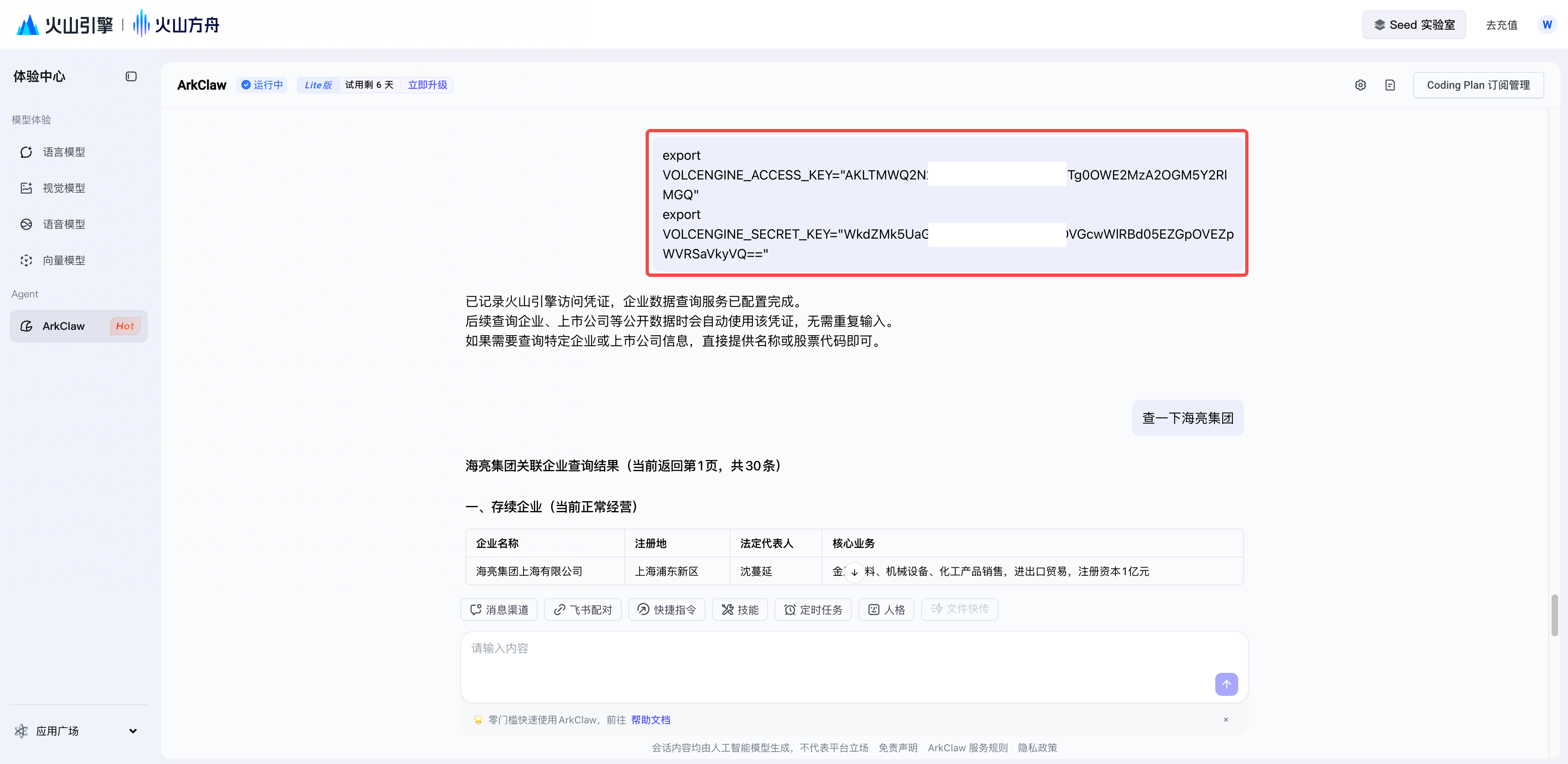The image size is (1568, 764).
Task: Open Coding Plan 订阅管理 button
Action: tap(1478, 85)
